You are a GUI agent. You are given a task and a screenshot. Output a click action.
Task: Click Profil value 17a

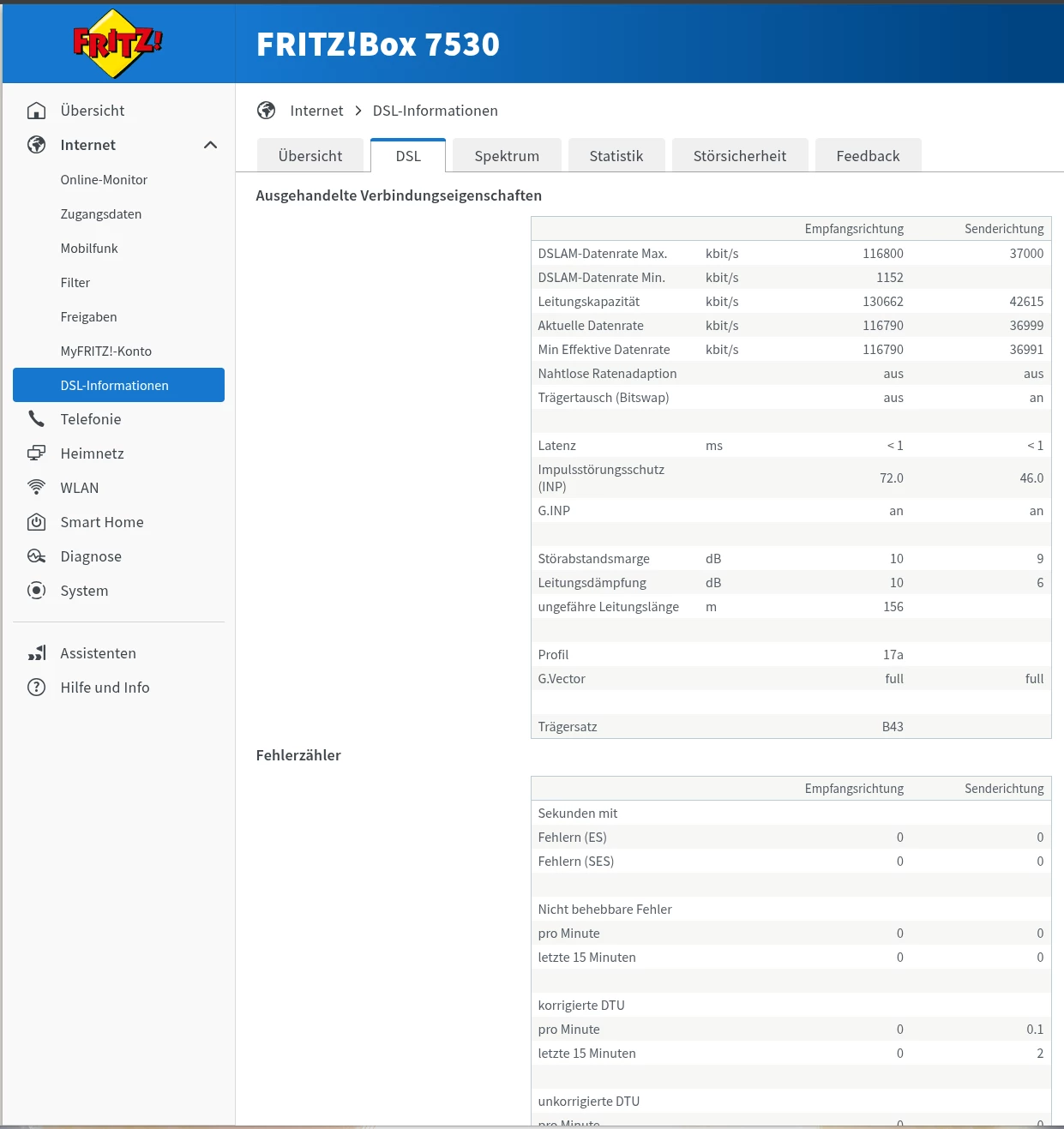click(x=893, y=655)
